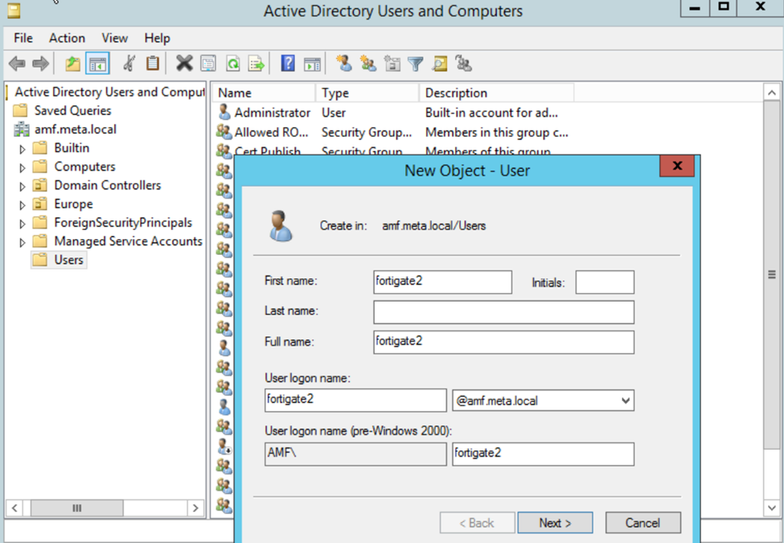Click the add to group toolbar icon
The height and width of the screenshot is (543, 784).
pyautogui.click(x=464, y=64)
